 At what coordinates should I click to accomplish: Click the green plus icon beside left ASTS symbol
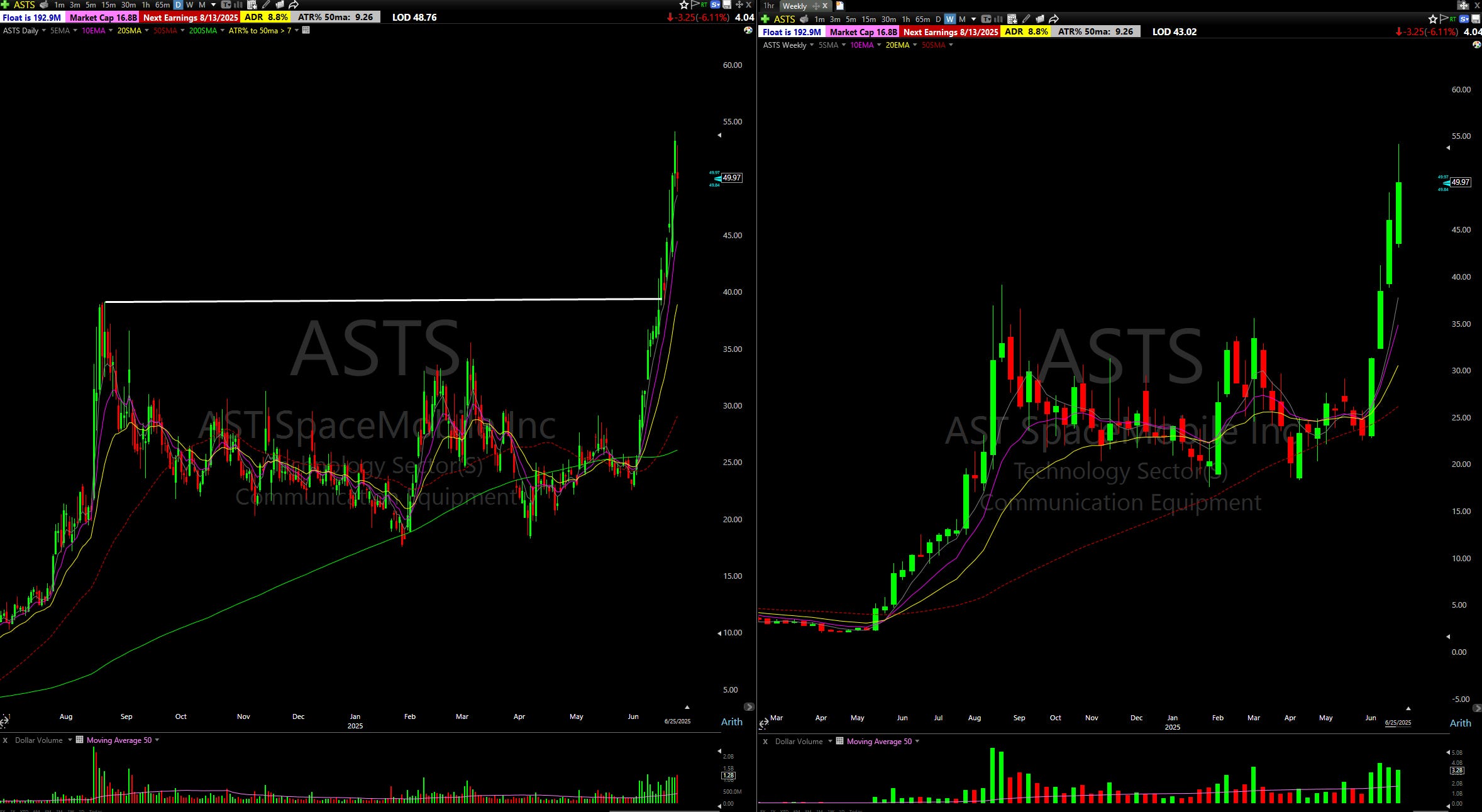tap(5, 5)
